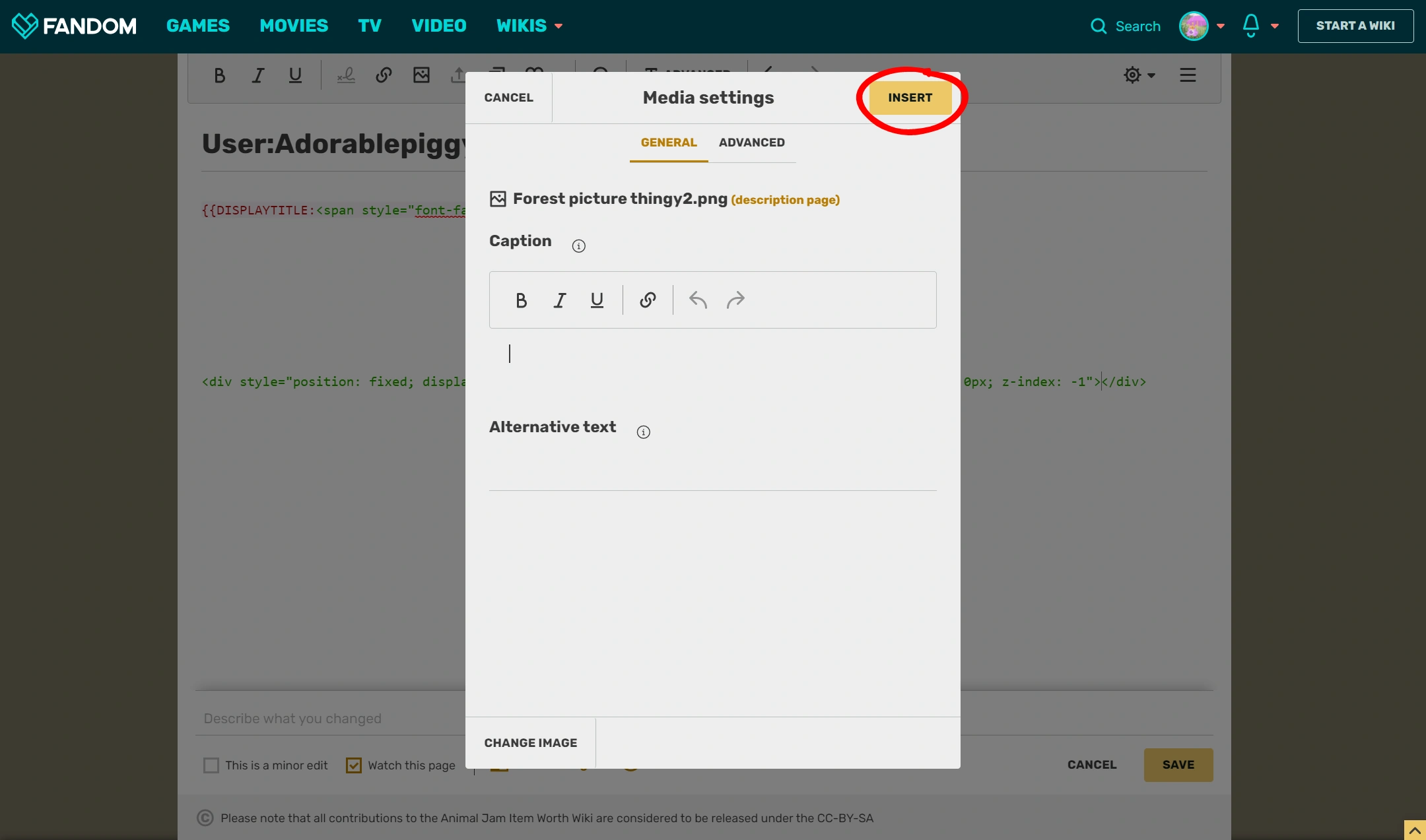The width and height of the screenshot is (1426, 840).
Task: Expand the editor gear settings dropdown
Action: 1139,75
